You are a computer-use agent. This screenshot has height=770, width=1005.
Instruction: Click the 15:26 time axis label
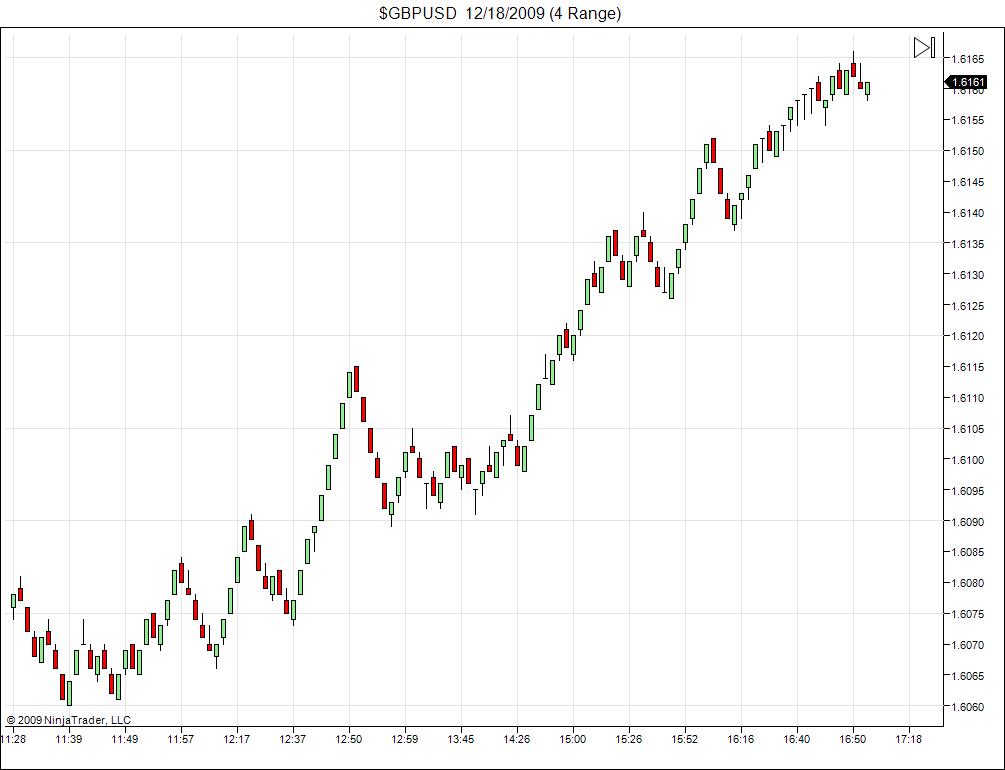pyautogui.click(x=629, y=739)
